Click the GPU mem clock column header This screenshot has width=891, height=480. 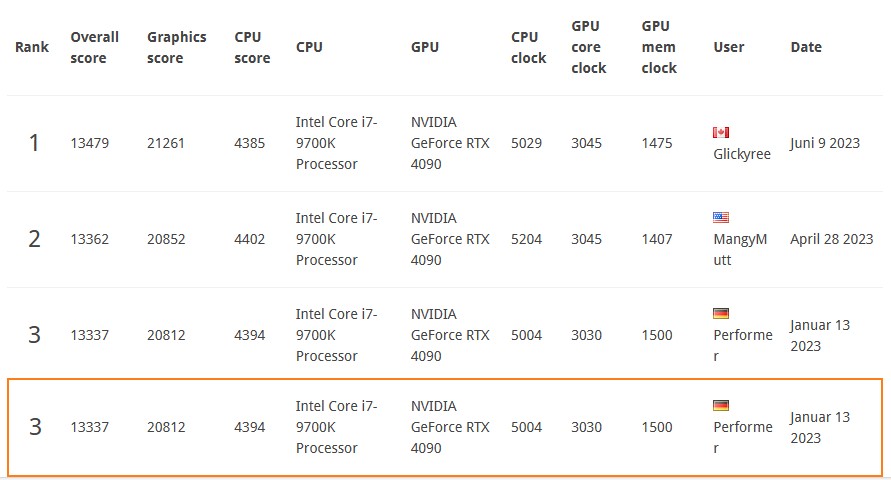tap(659, 47)
